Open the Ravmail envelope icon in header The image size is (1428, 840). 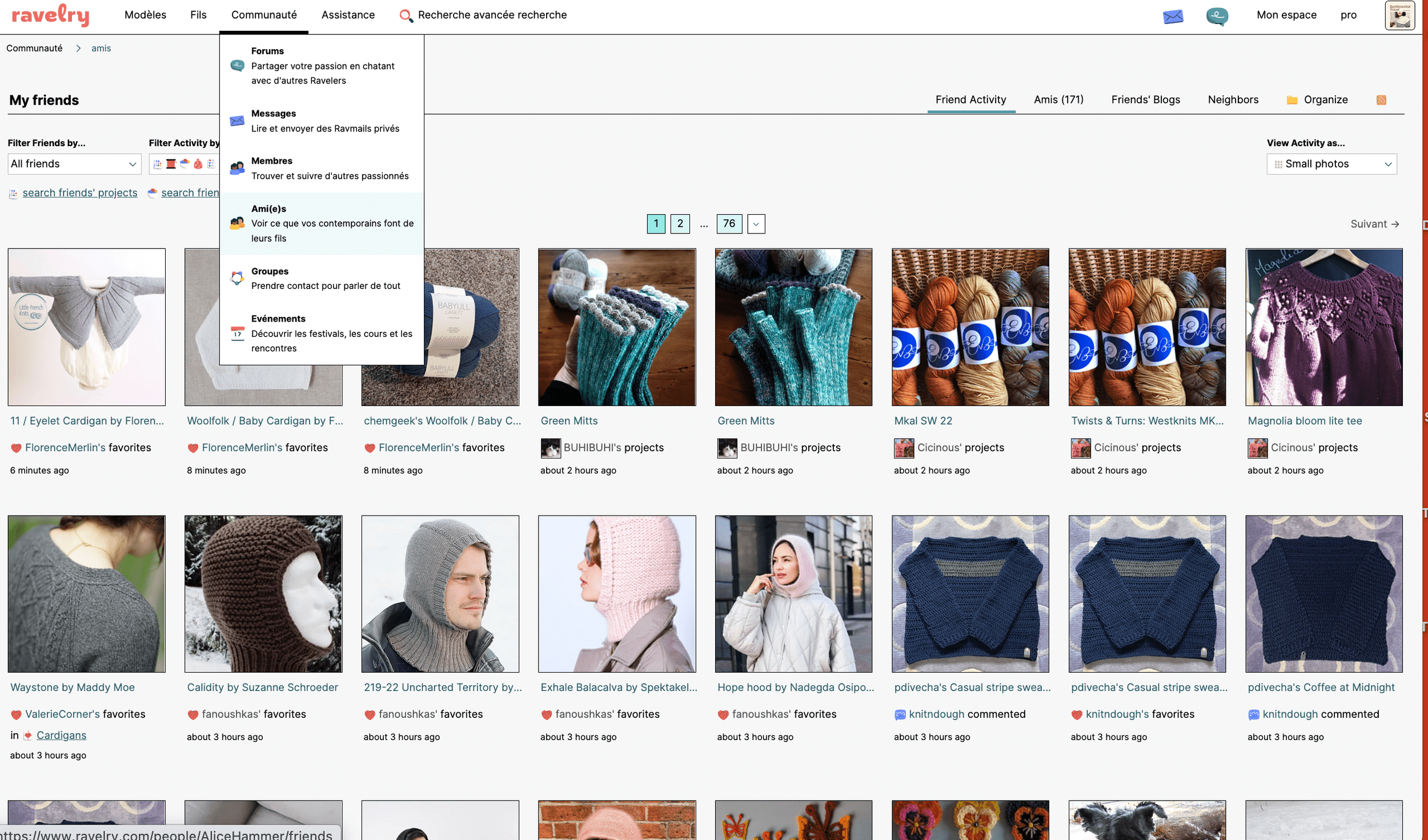click(x=1173, y=16)
